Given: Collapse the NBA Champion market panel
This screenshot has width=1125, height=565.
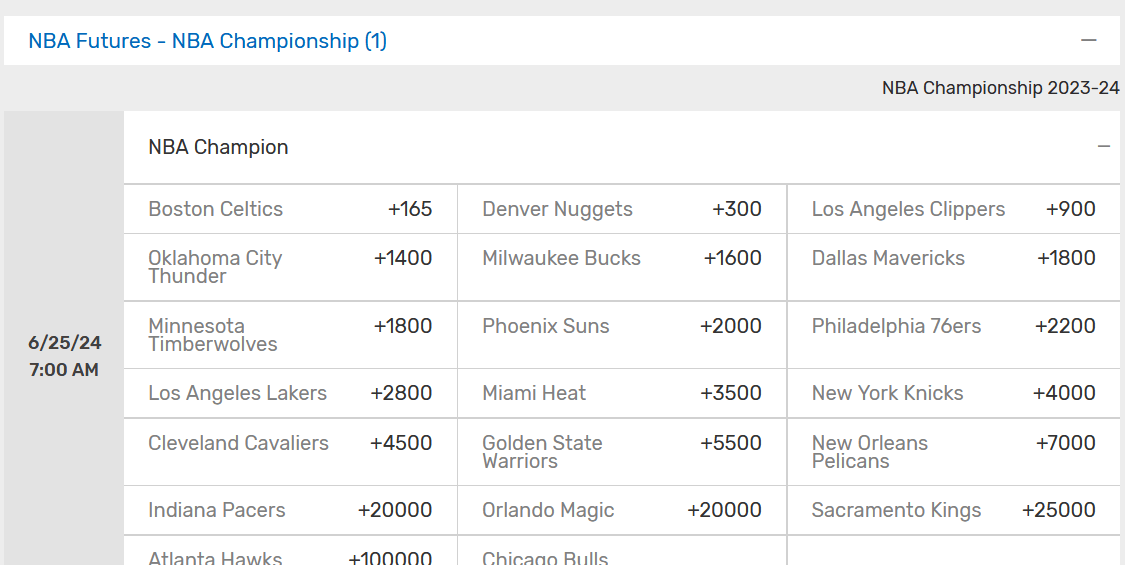Looking at the screenshot, I should coord(1104,147).
